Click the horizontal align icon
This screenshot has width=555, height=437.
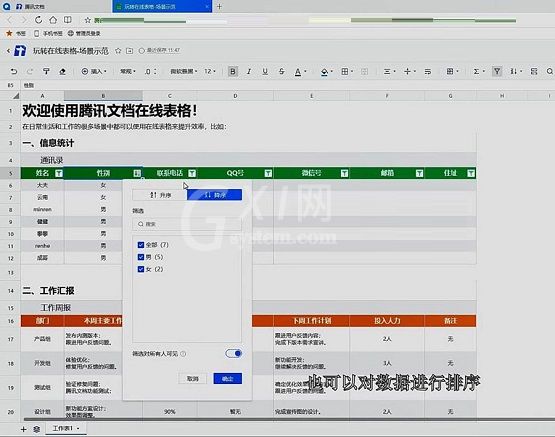(x=387, y=71)
